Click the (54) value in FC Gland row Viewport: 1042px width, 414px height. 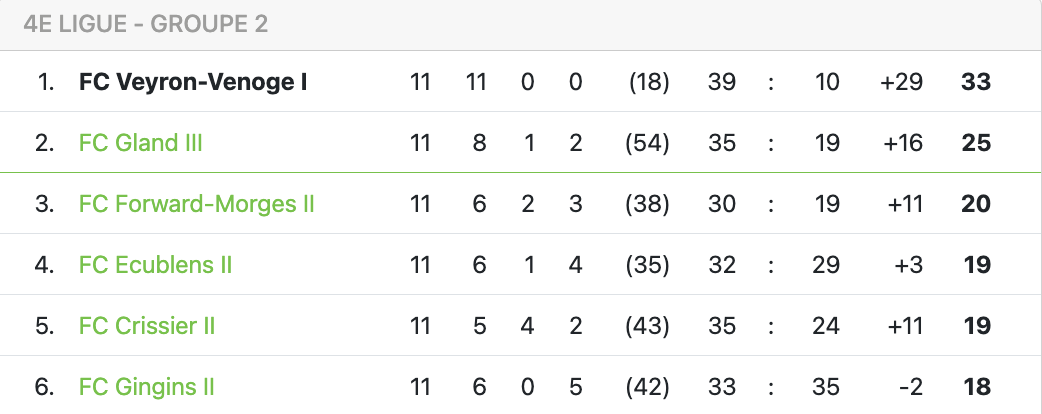tap(647, 143)
